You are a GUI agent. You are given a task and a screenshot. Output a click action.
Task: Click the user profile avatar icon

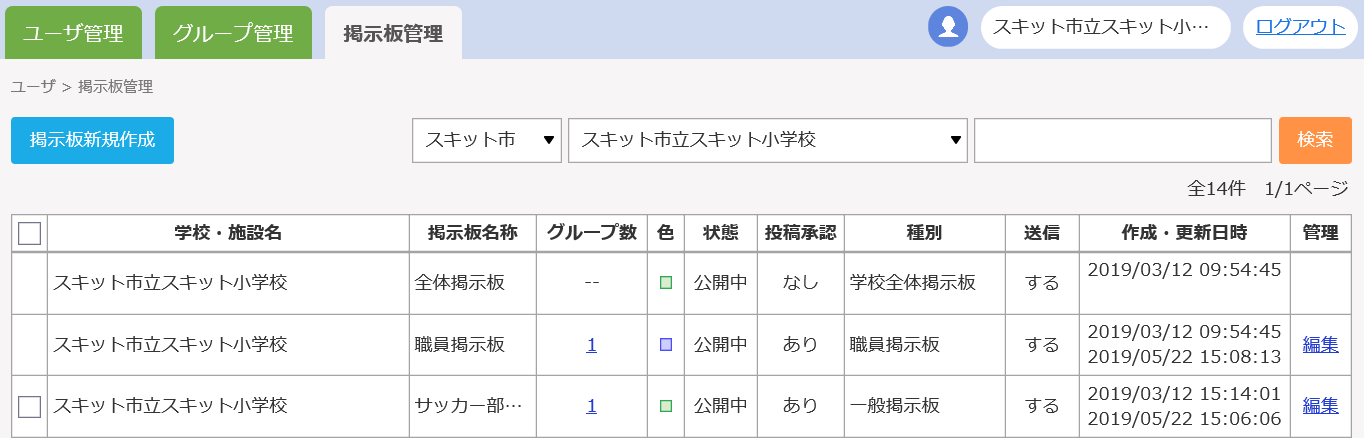click(948, 27)
